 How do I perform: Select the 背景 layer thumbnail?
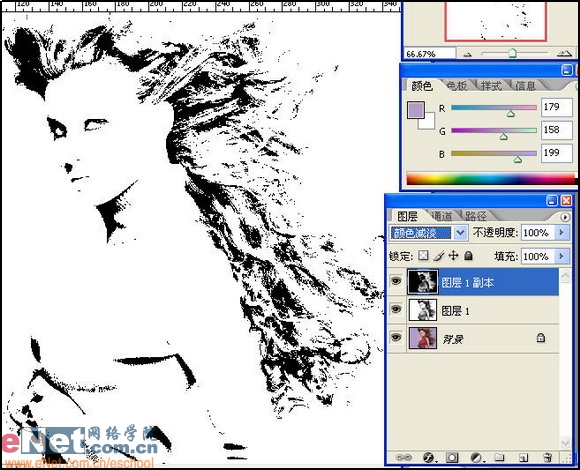pos(422,338)
